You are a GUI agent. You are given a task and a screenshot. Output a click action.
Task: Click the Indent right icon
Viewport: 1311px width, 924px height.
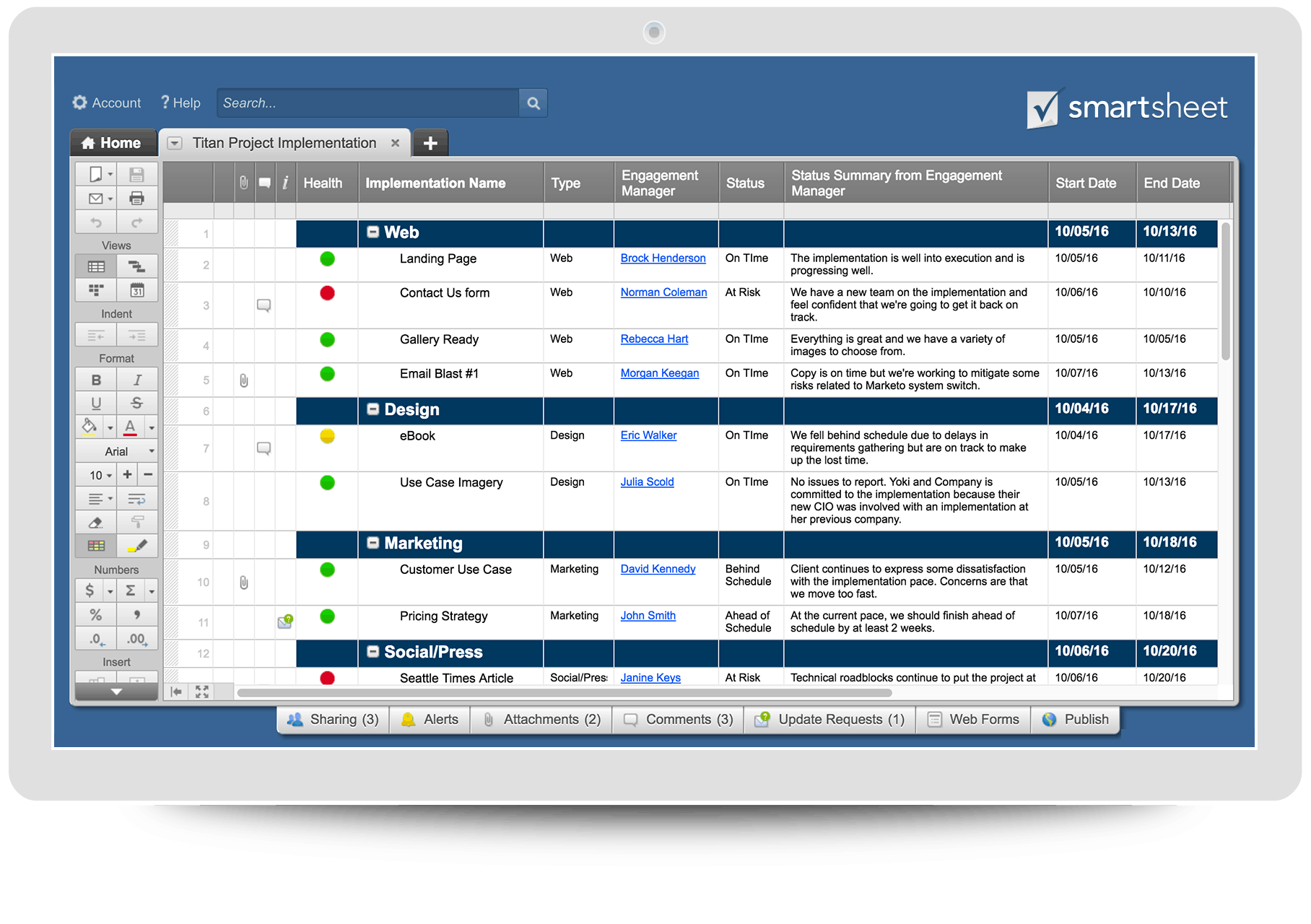coord(136,336)
